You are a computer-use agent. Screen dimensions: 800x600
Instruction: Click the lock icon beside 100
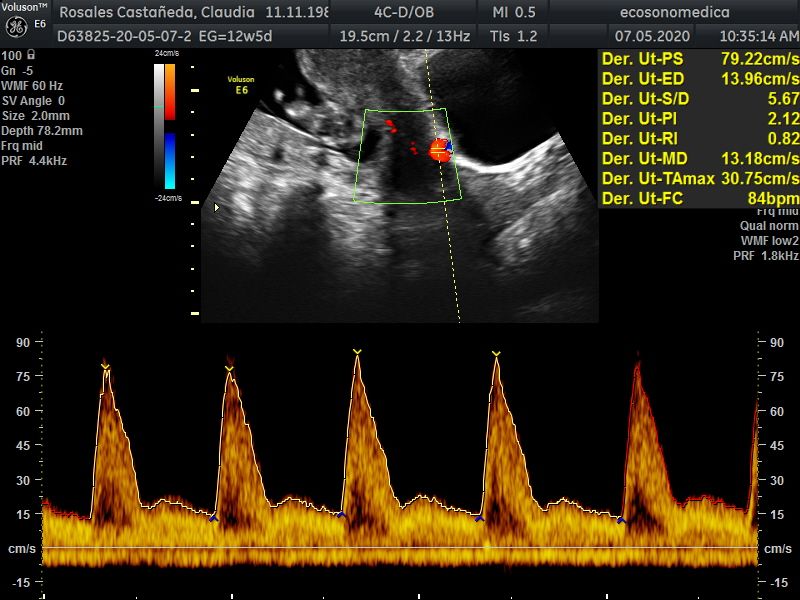pyautogui.click(x=35, y=55)
